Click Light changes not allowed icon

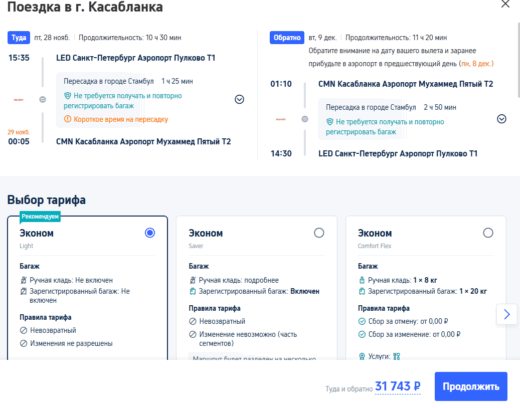click(23, 343)
